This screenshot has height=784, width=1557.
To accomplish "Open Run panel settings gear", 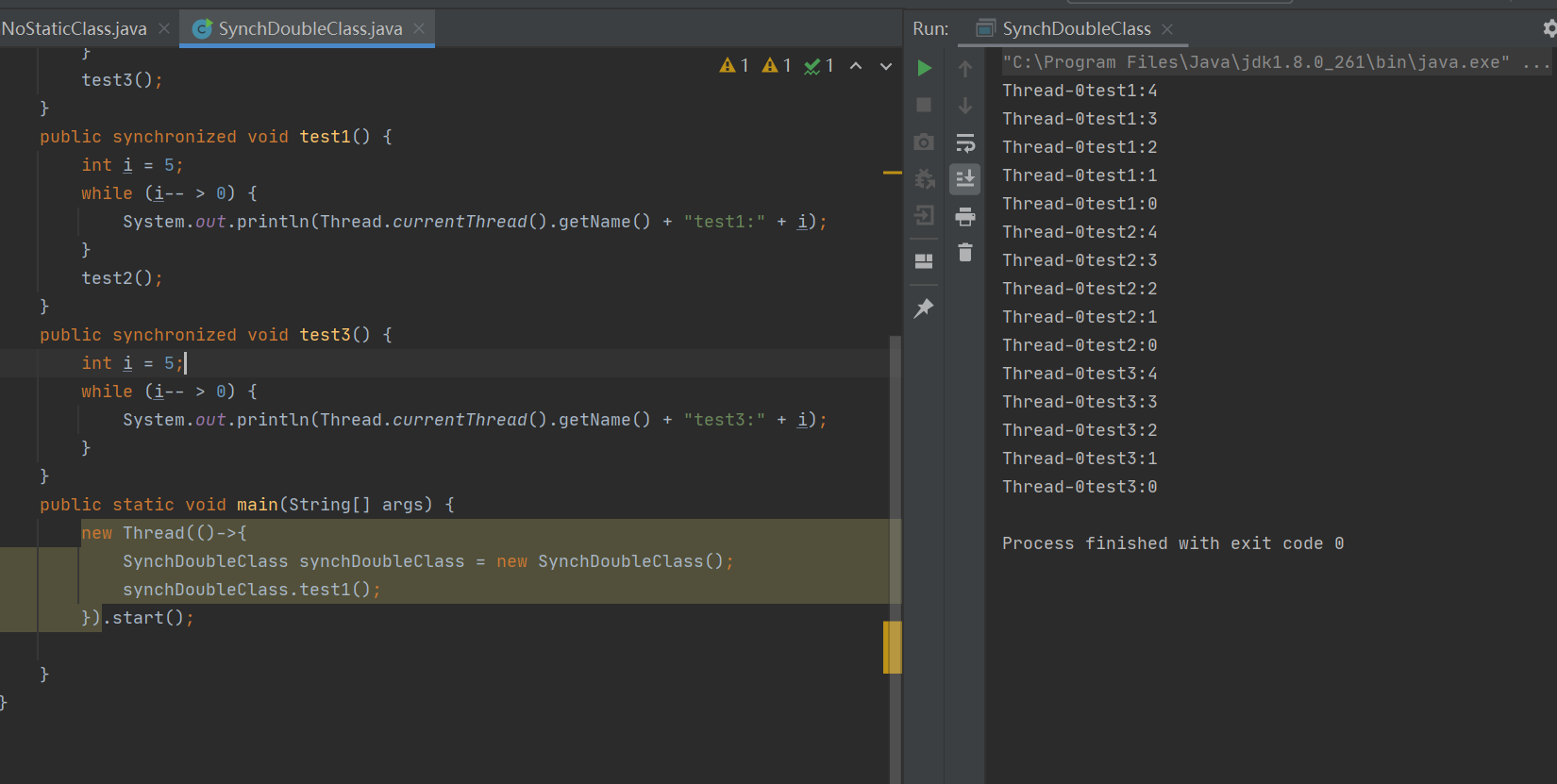I will 1549,29.
